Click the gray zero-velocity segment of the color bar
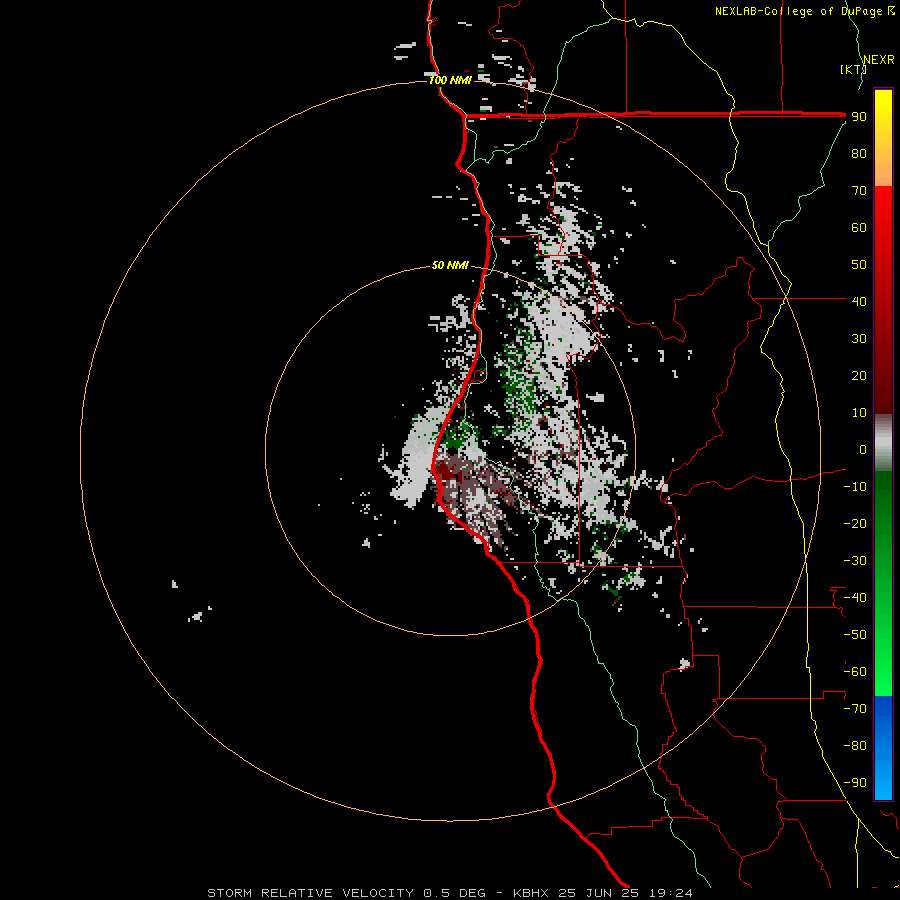The height and width of the screenshot is (900, 900). pyautogui.click(x=883, y=443)
